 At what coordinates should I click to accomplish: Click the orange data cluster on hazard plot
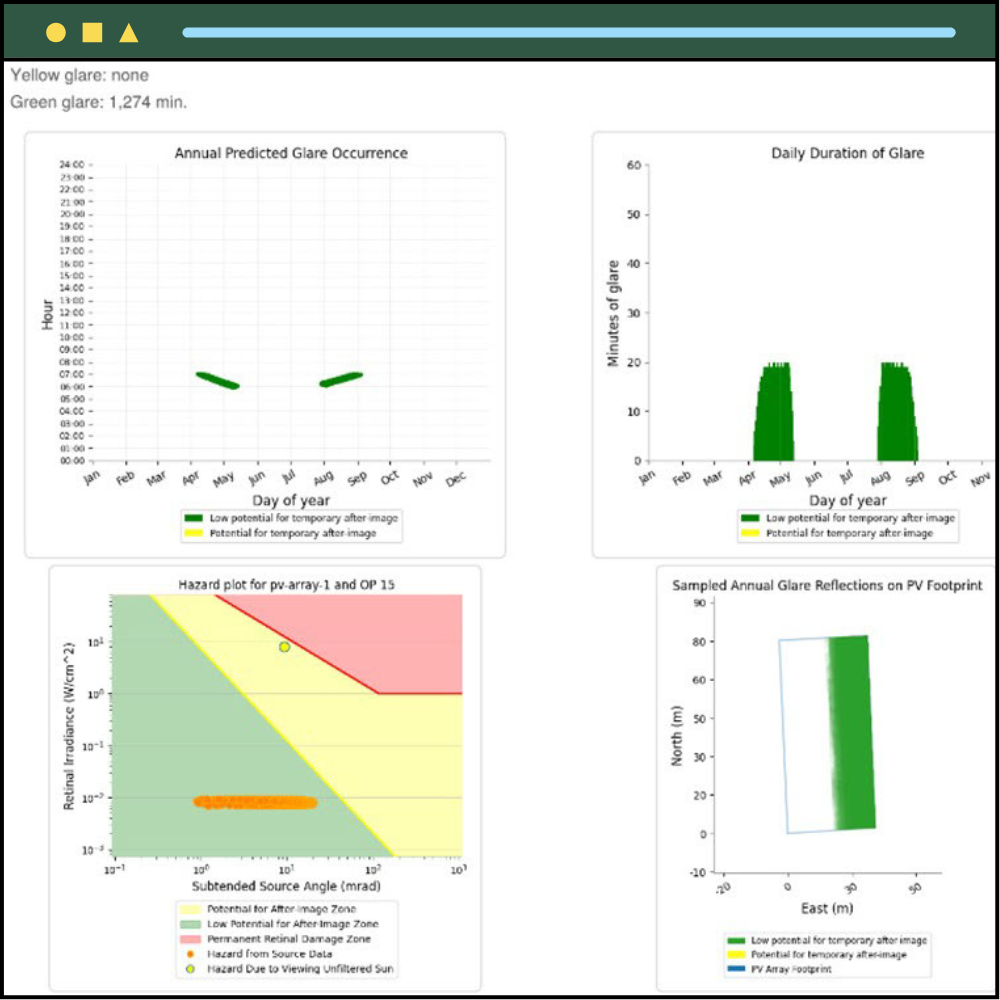pyautogui.click(x=255, y=802)
